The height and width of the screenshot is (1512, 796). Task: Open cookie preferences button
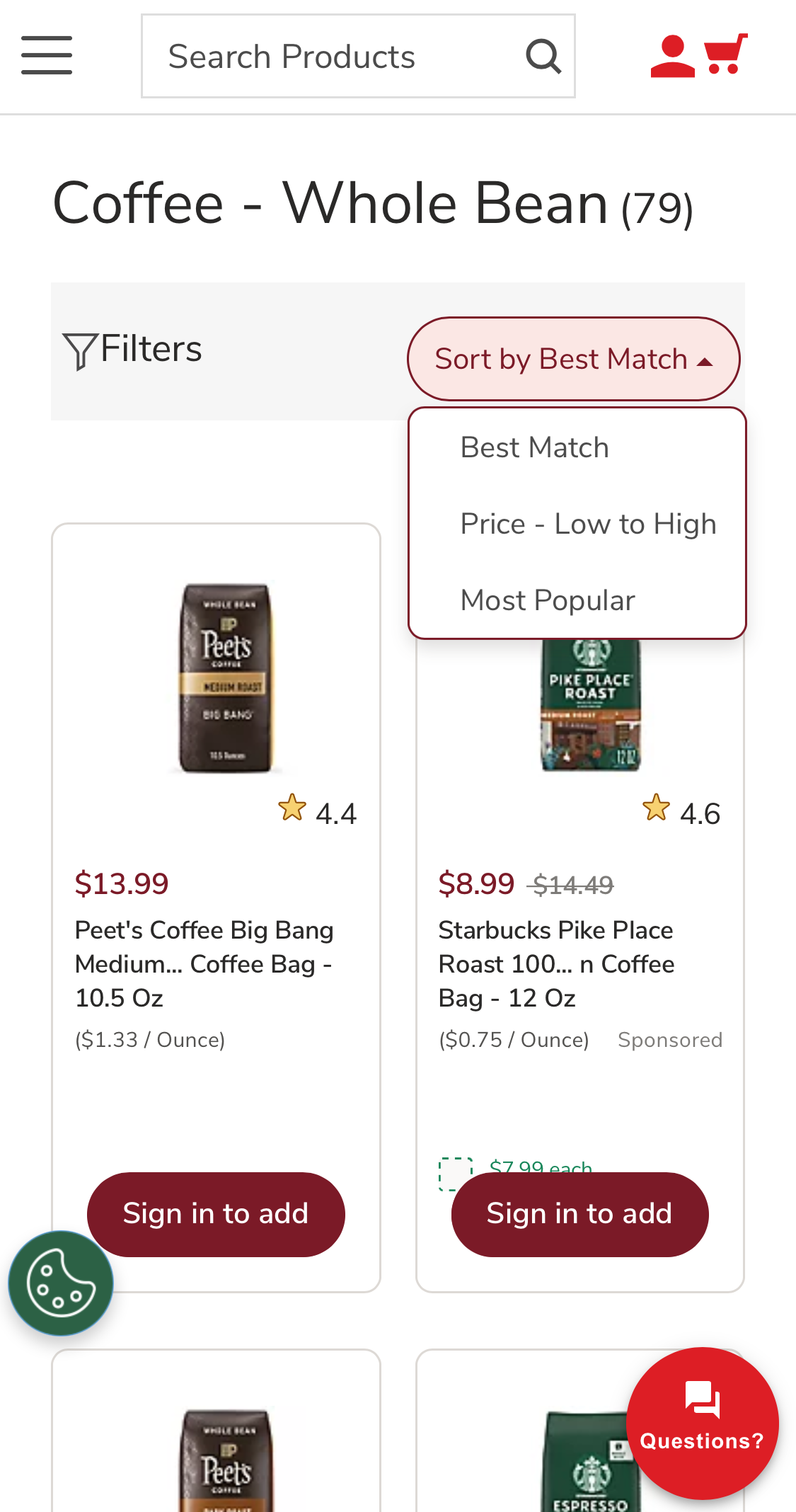coord(61,1283)
